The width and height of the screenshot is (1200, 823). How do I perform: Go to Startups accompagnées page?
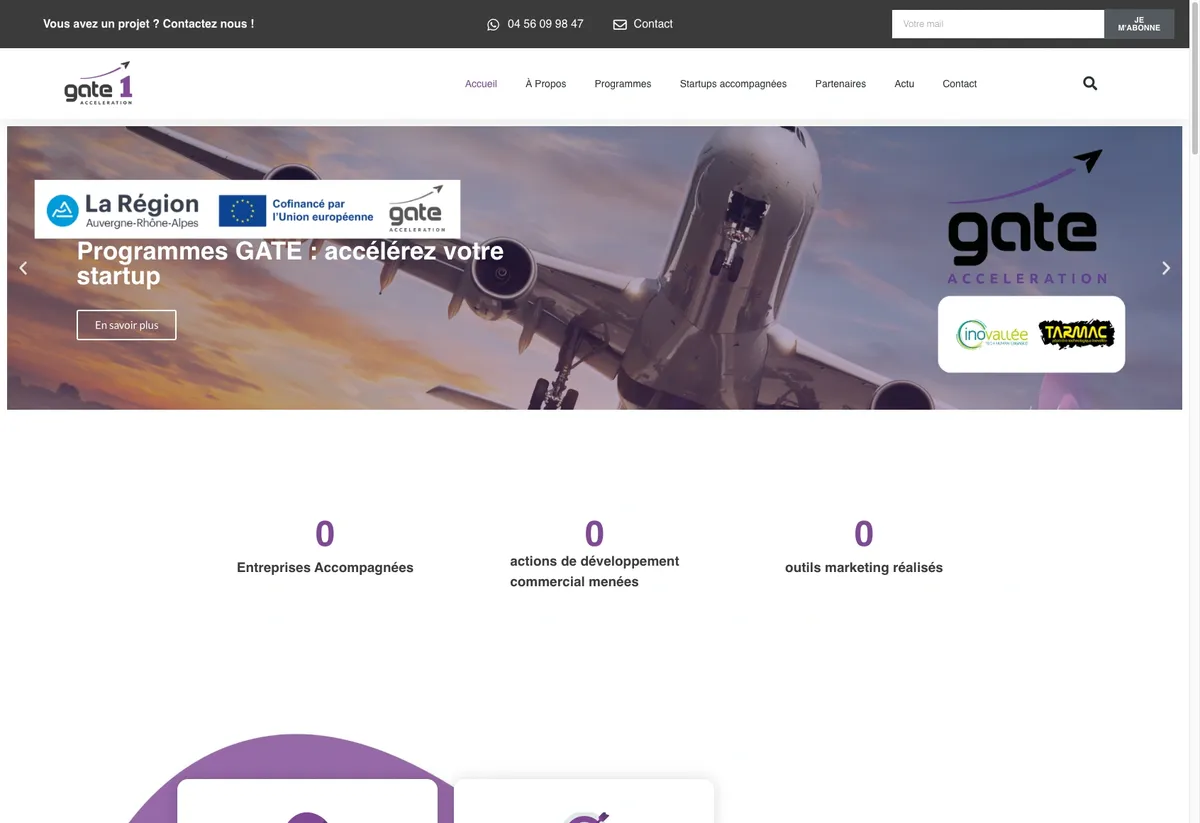click(x=733, y=84)
